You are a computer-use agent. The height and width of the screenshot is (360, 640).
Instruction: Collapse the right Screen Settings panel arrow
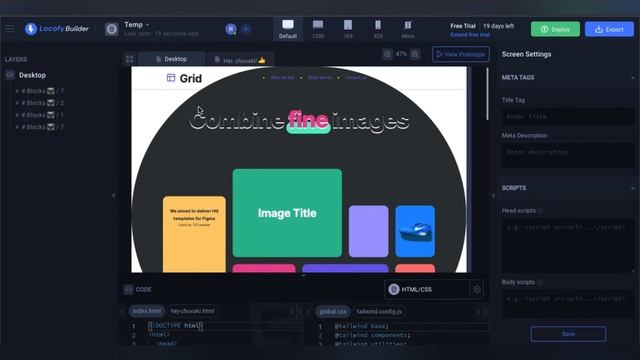pos(493,196)
